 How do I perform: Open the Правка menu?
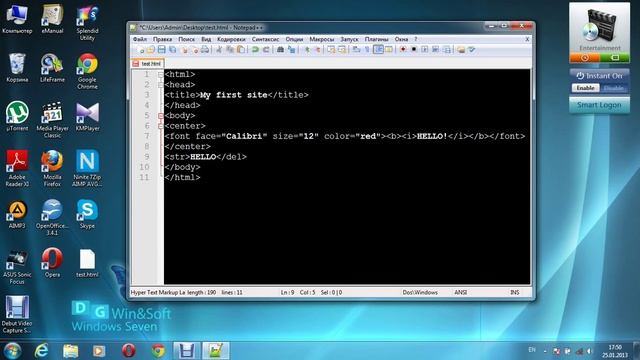click(x=162, y=39)
